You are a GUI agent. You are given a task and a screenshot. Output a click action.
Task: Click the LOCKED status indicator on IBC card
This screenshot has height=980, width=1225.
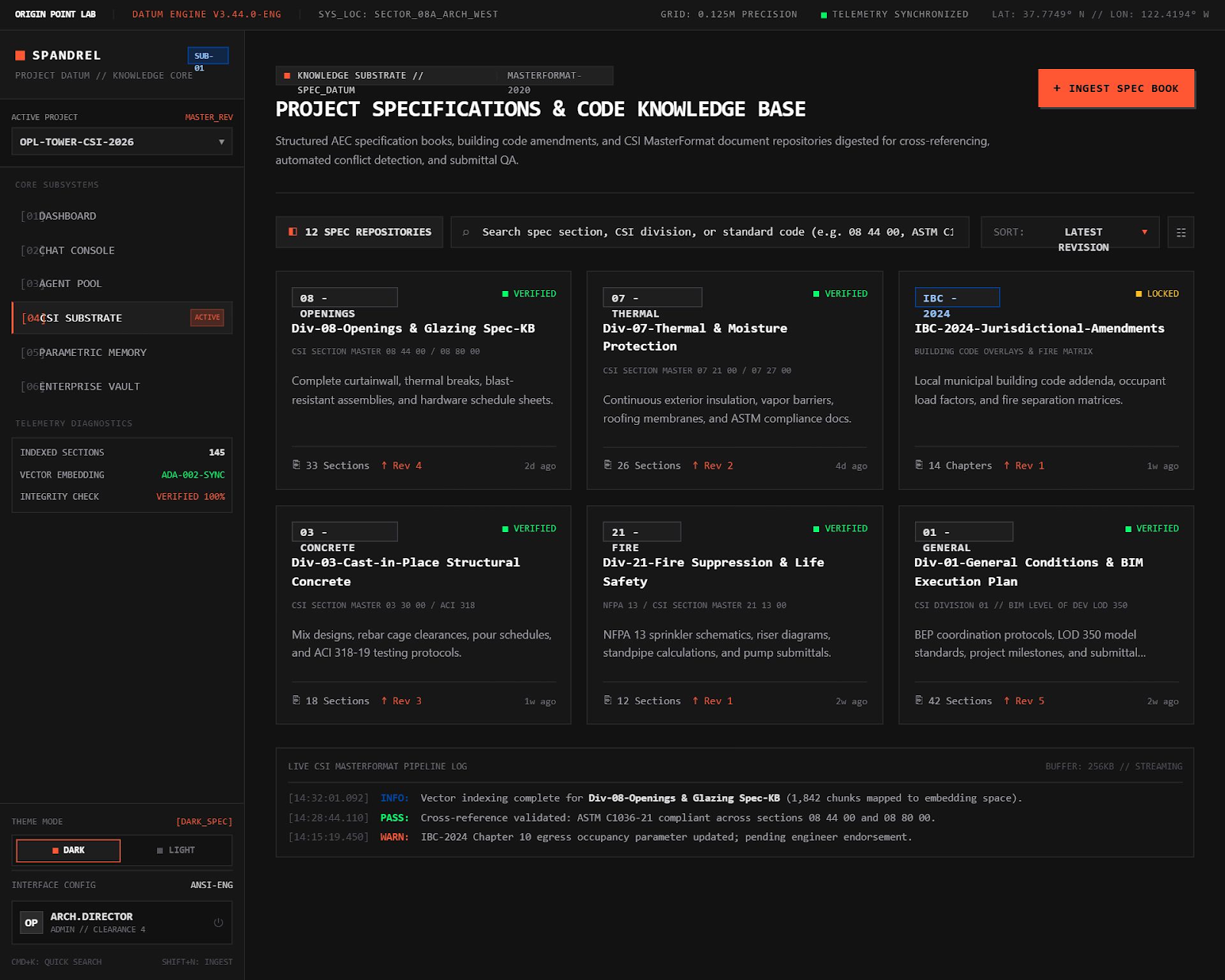1157,294
